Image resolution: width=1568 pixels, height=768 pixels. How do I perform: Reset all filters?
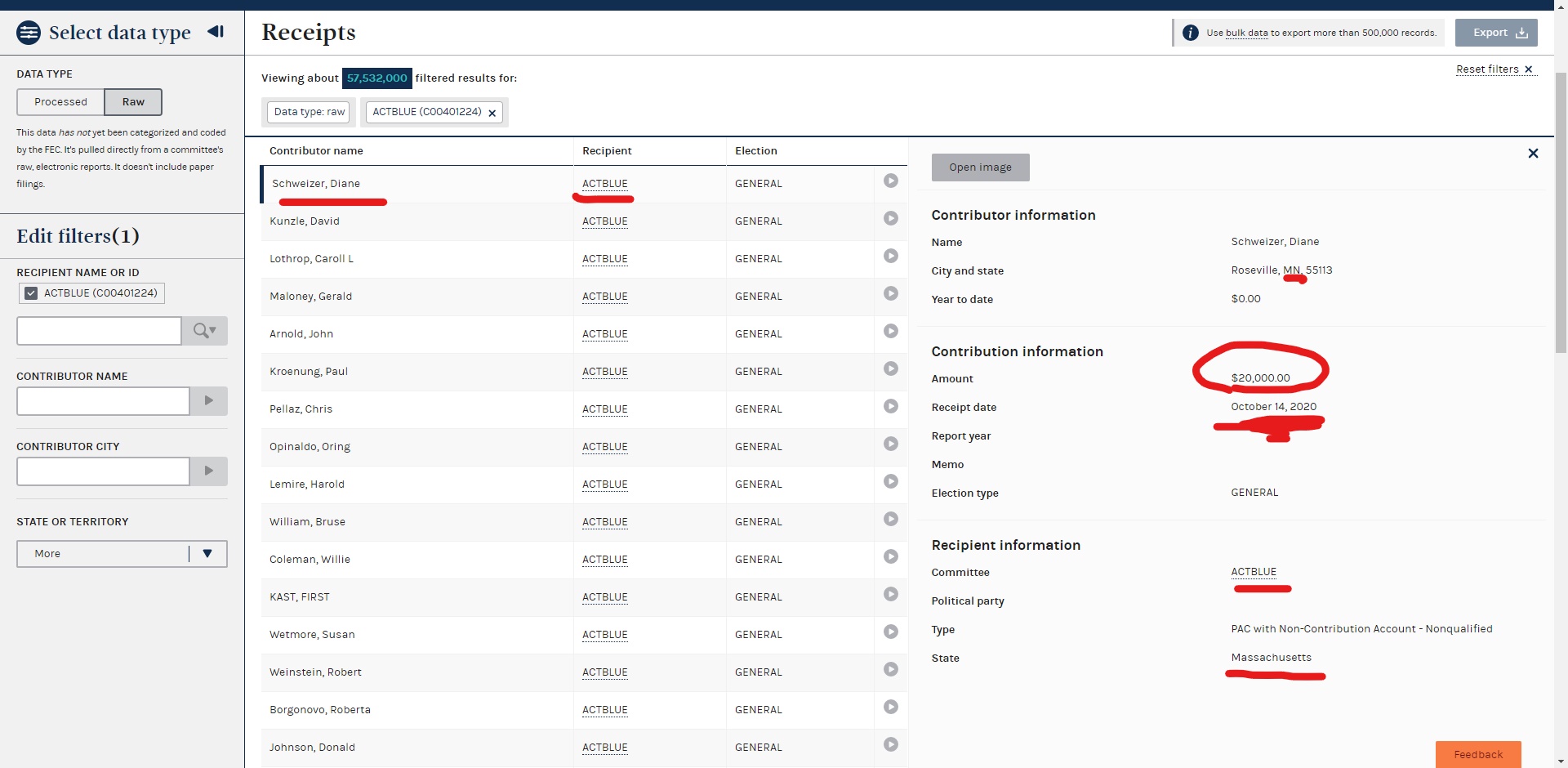pyautogui.click(x=1495, y=69)
